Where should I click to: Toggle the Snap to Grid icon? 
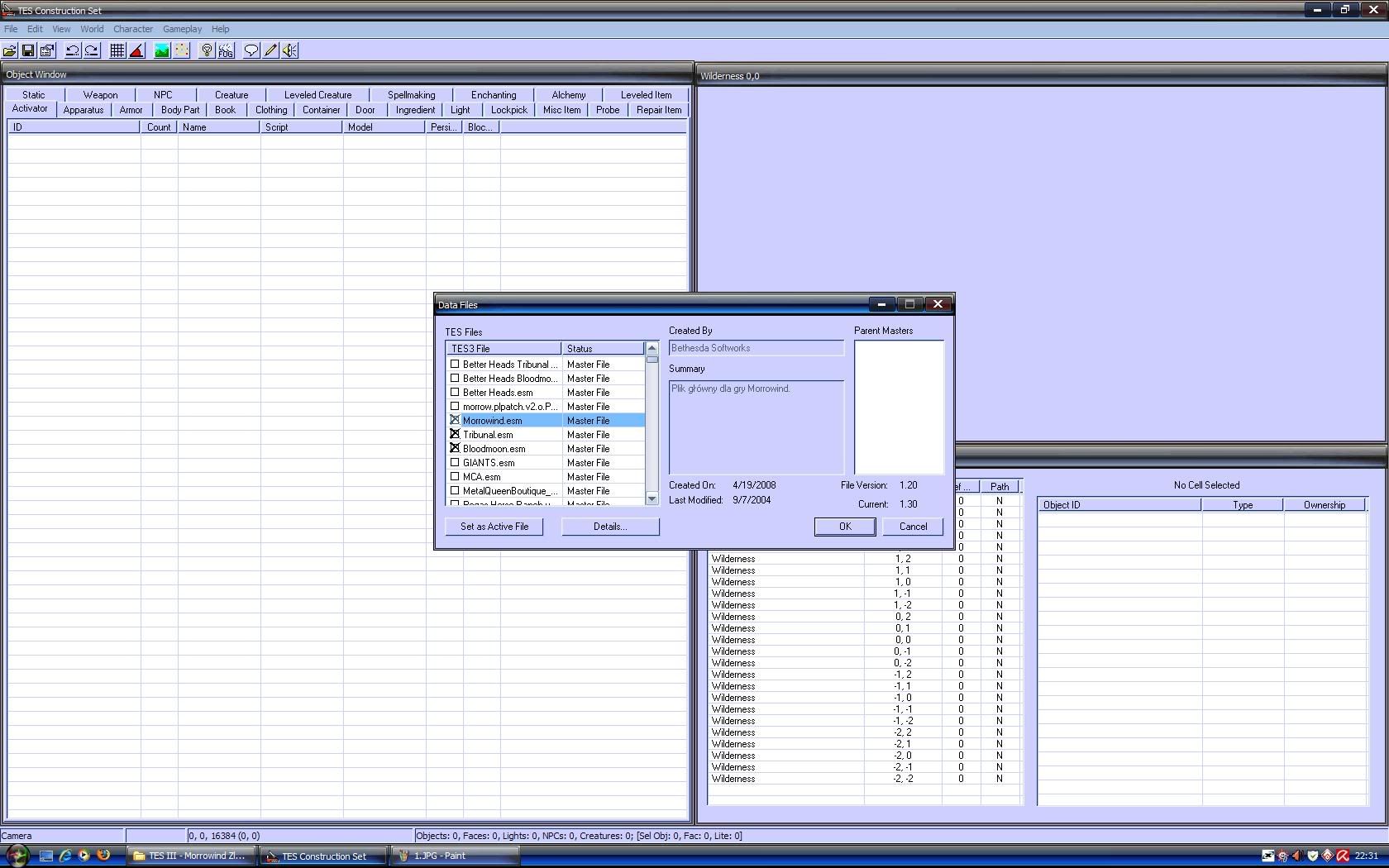click(117, 50)
